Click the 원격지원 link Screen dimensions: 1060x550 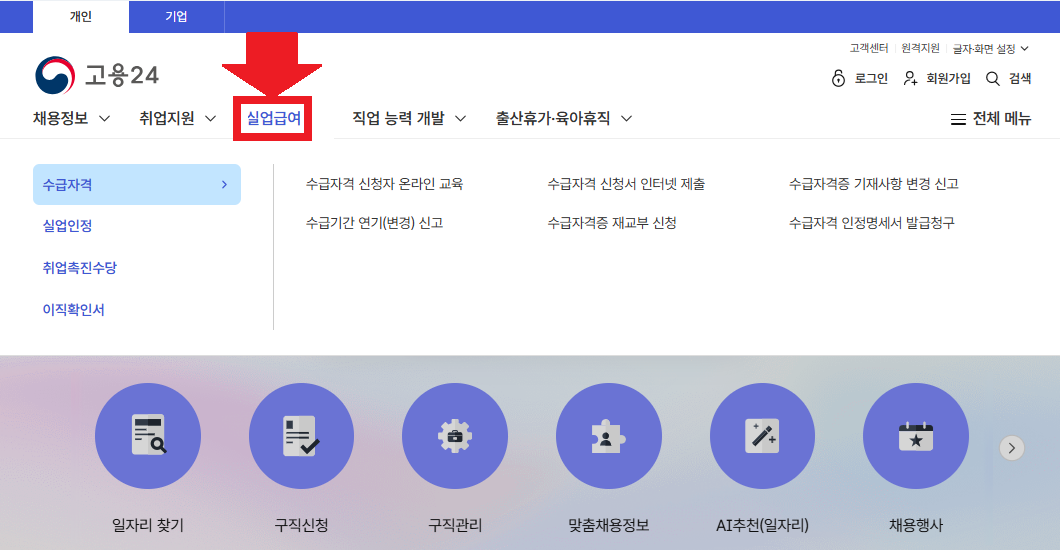point(920,49)
